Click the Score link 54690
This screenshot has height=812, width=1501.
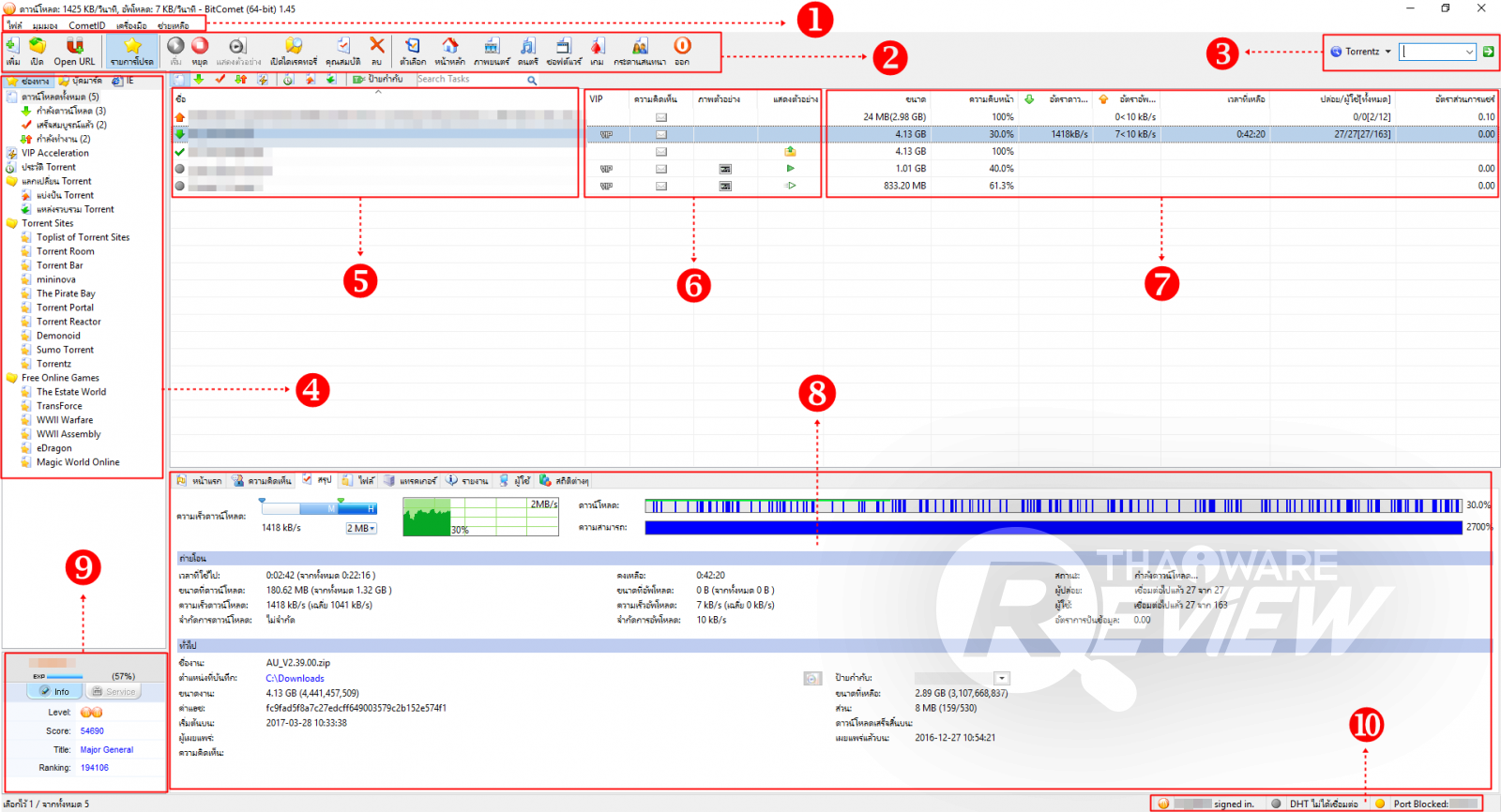tap(92, 731)
